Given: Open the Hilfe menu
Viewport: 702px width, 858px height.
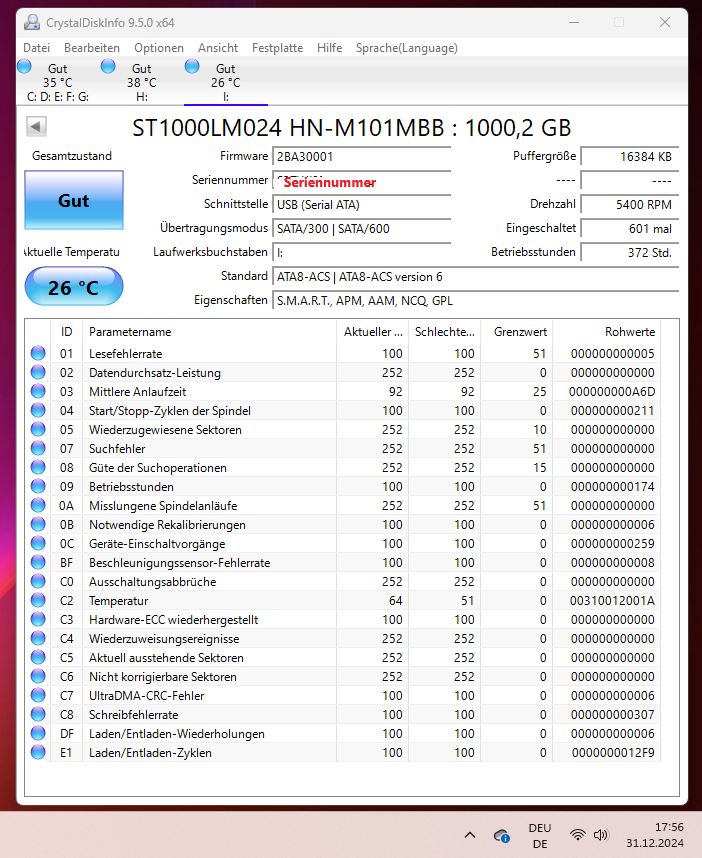Looking at the screenshot, I should [329, 48].
